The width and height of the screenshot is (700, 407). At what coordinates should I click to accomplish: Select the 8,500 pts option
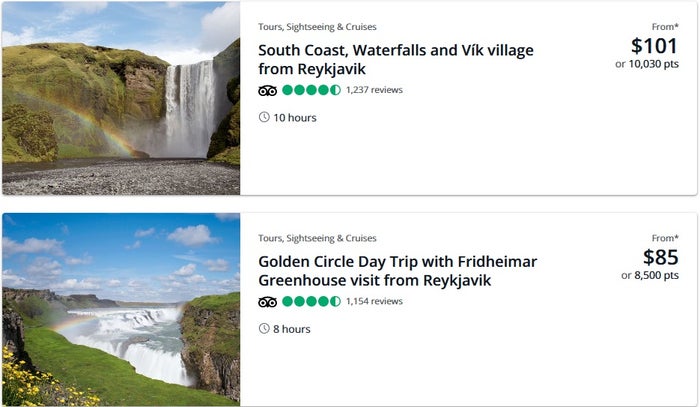(656, 275)
